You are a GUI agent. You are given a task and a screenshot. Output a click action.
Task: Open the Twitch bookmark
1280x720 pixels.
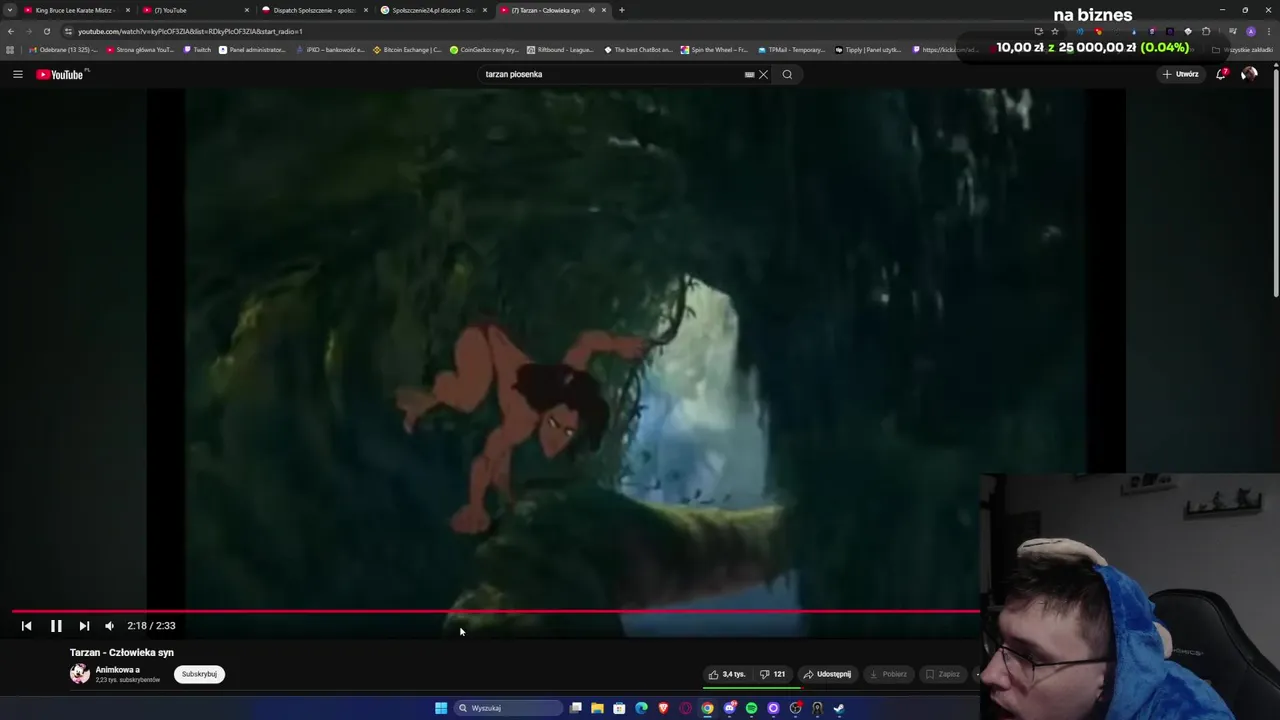(197, 49)
